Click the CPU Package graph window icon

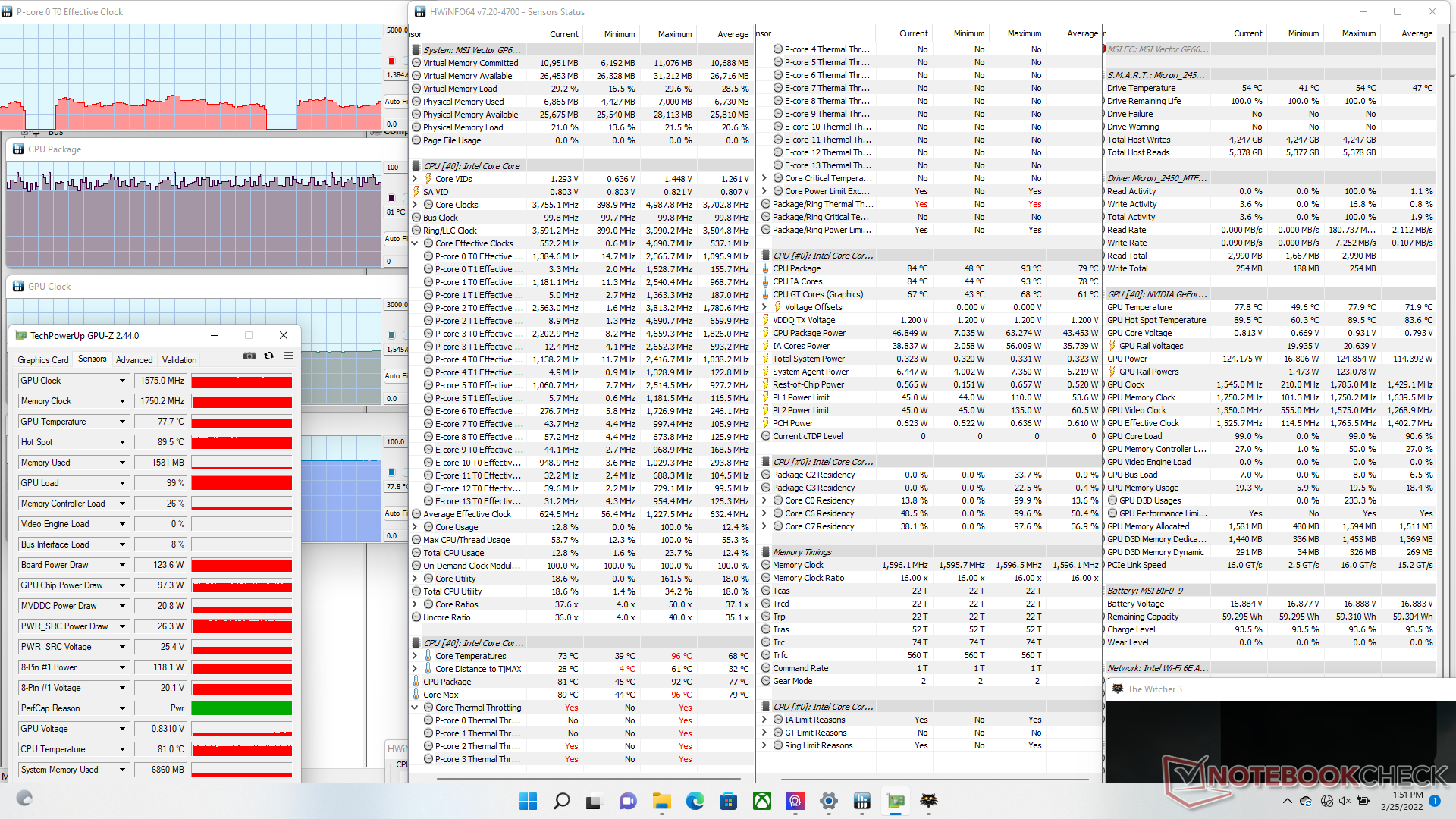point(18,149)
